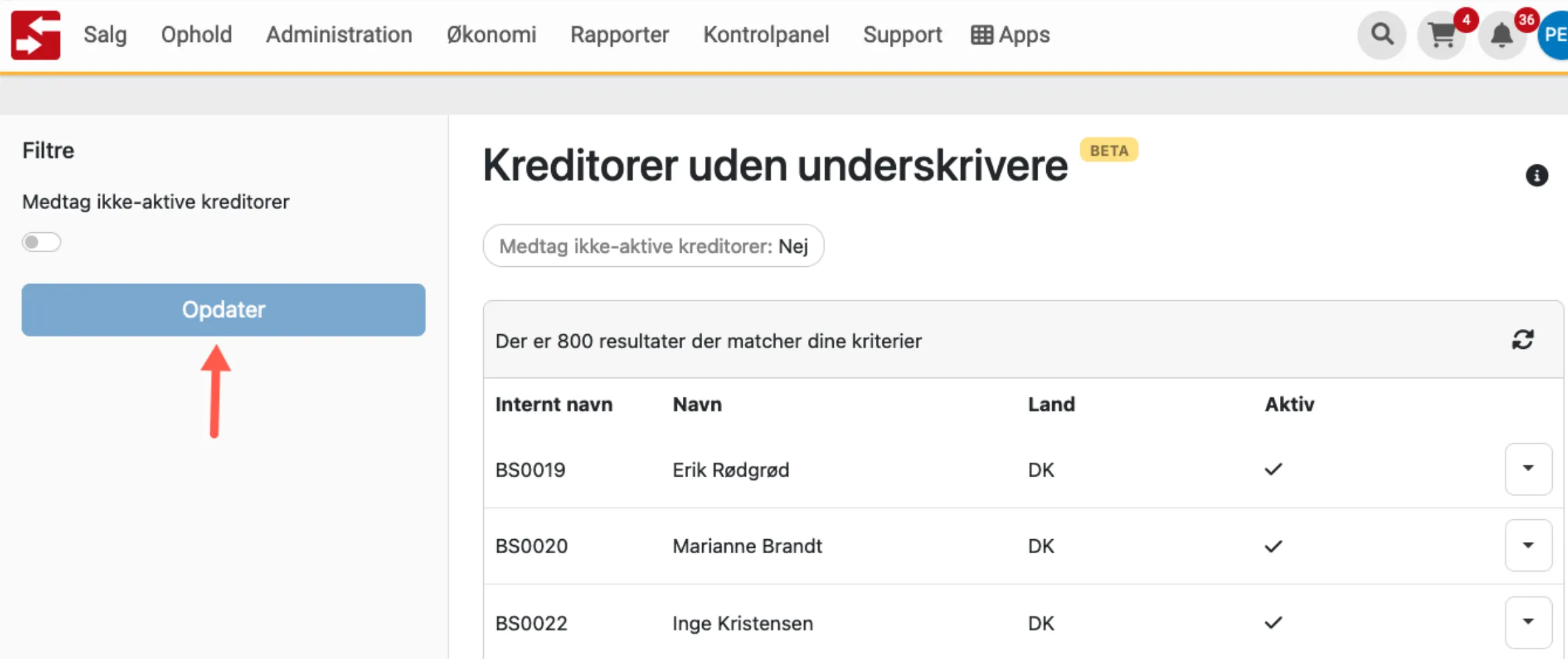1568x659 pixels.
Task: Open the Apps grid menu
Action: 1010,35
